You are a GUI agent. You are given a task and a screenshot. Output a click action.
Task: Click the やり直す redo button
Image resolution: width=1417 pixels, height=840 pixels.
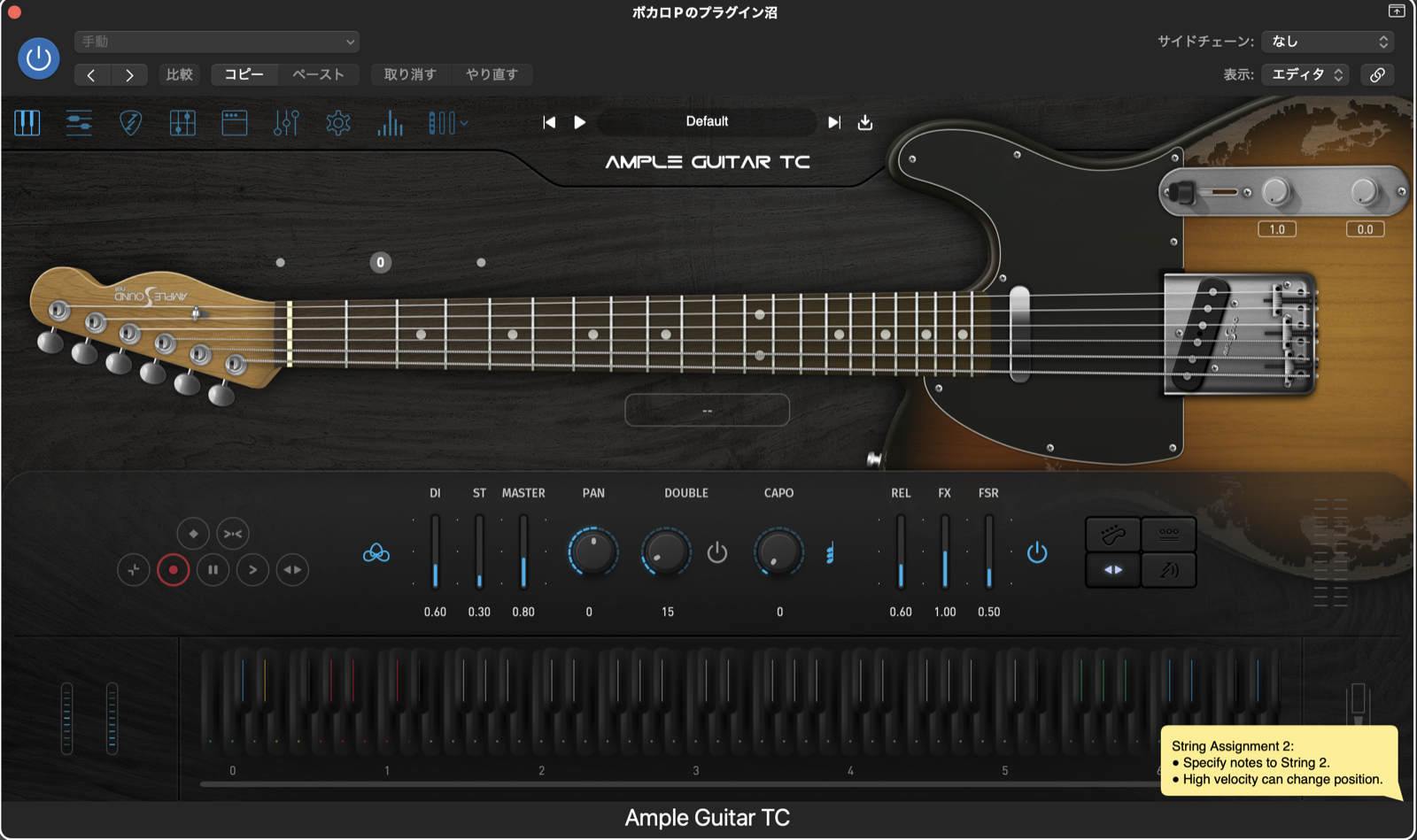[x=492, y=74]
